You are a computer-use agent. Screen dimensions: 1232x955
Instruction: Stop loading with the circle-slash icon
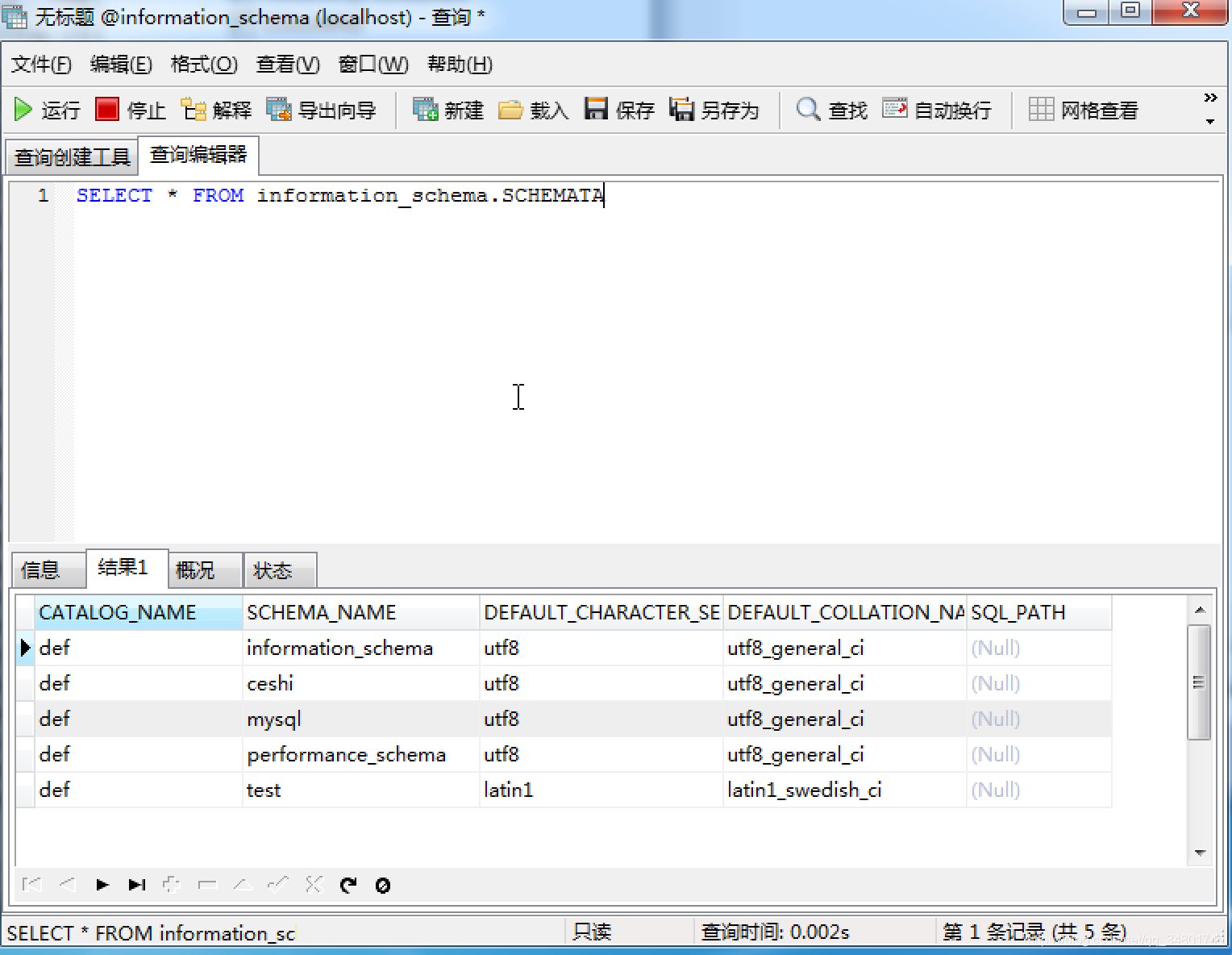click(383, 886)
